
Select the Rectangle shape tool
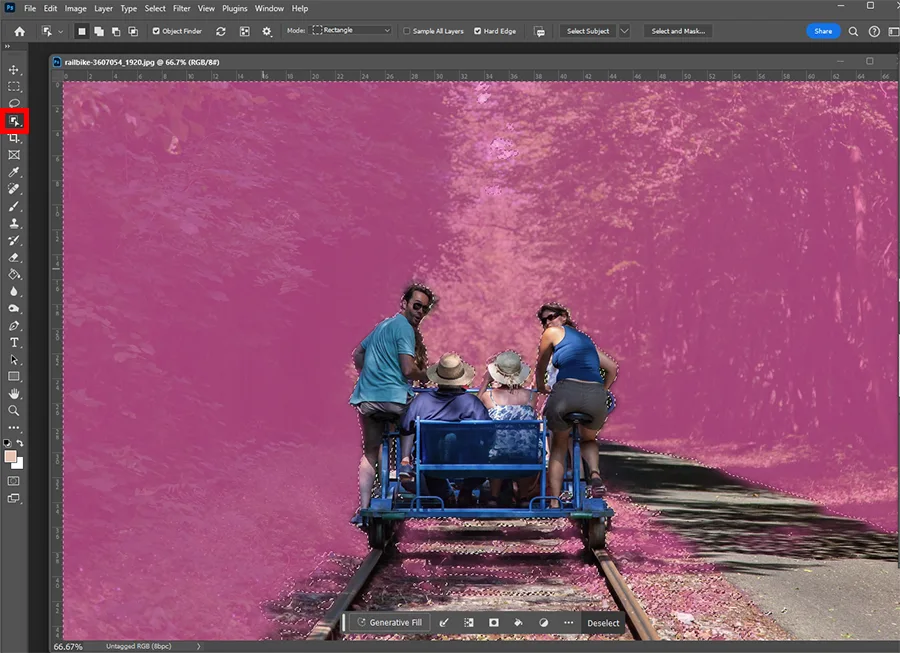[x=14, y=377]
